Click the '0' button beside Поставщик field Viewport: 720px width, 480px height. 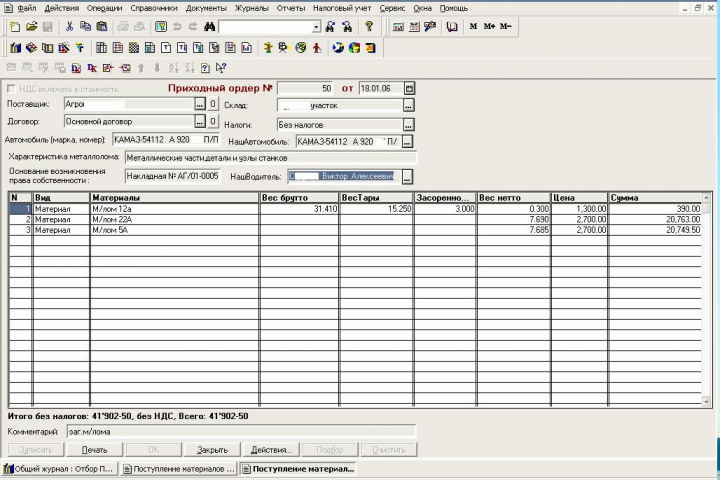213,104
